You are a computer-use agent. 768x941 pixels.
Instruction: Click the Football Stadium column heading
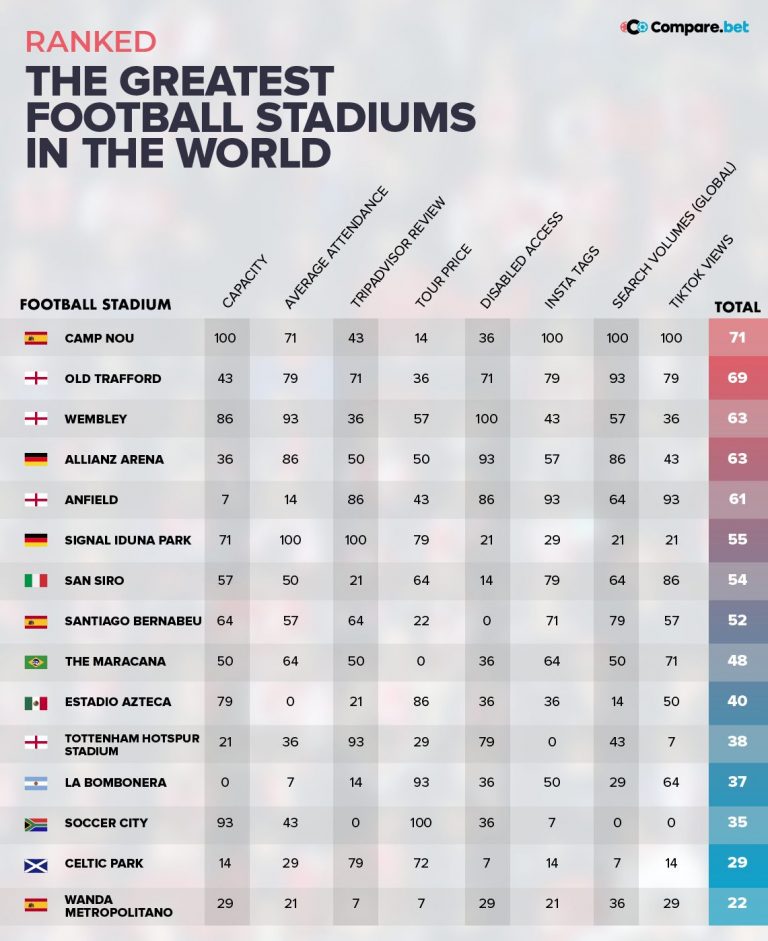tap(95, 305)
